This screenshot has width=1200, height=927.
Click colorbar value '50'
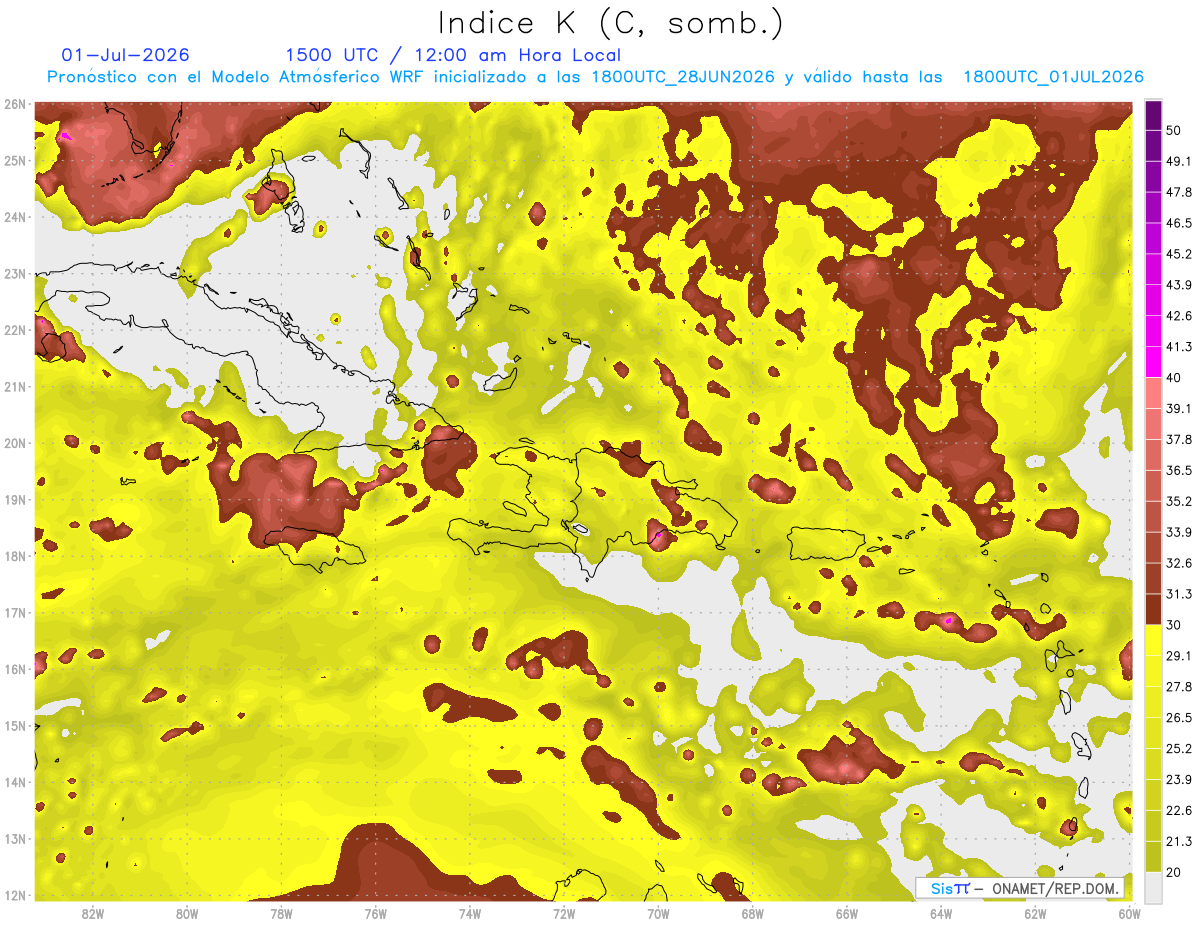(1175, 129)
